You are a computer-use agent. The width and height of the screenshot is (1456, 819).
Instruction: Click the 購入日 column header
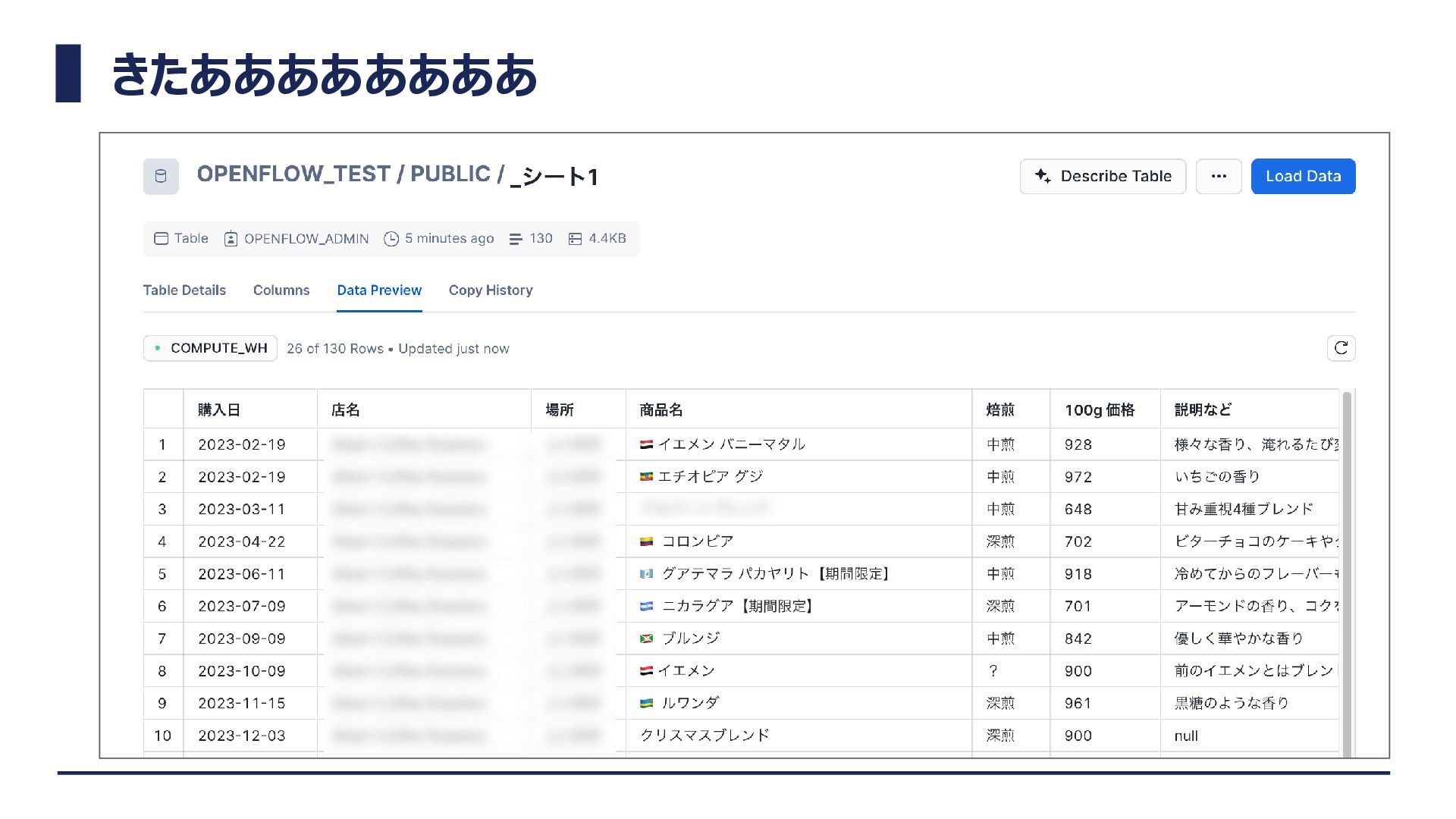point(219,410)
